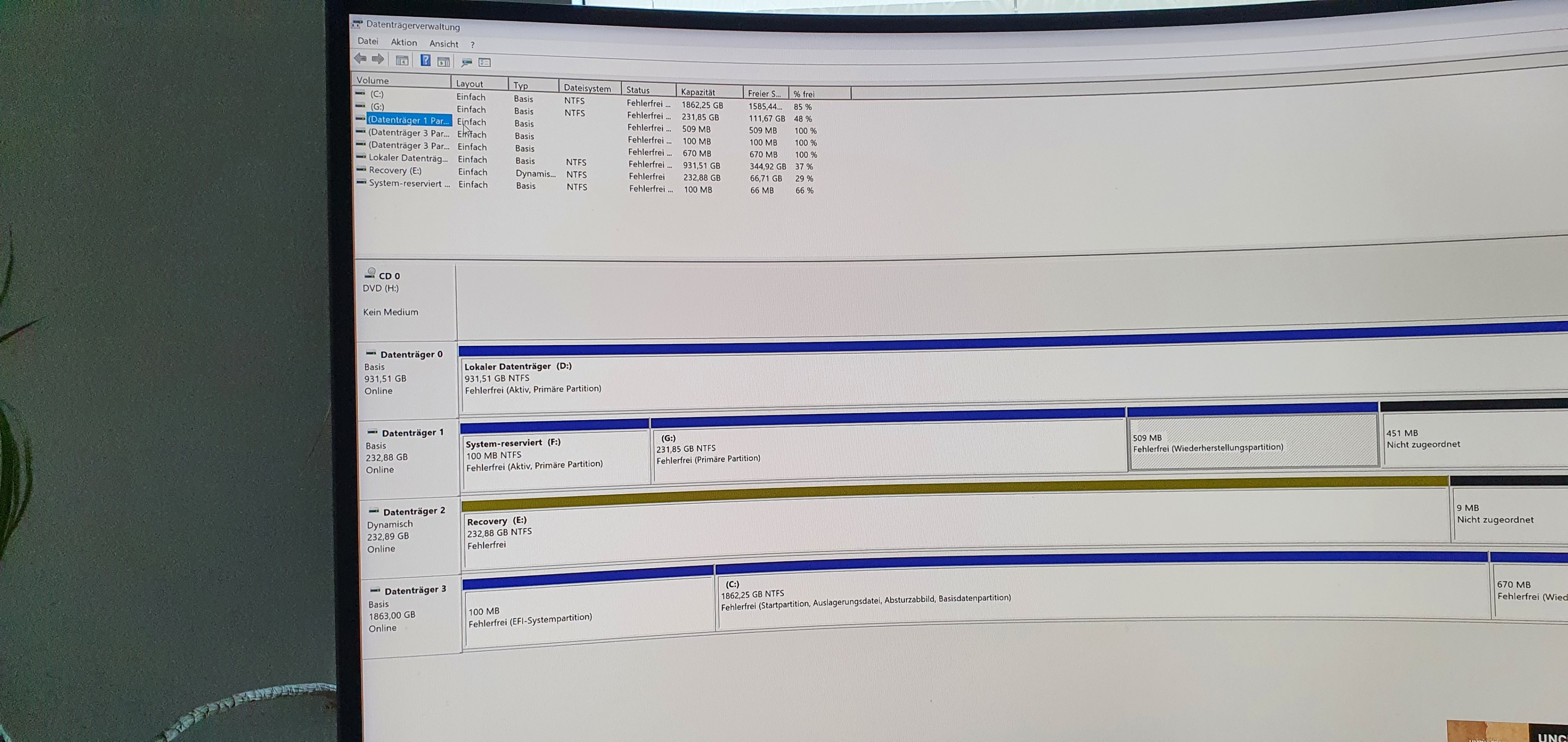The image size is (1568, 742).
Task: Open the Aktion menu
Action: tap(403, 42)
